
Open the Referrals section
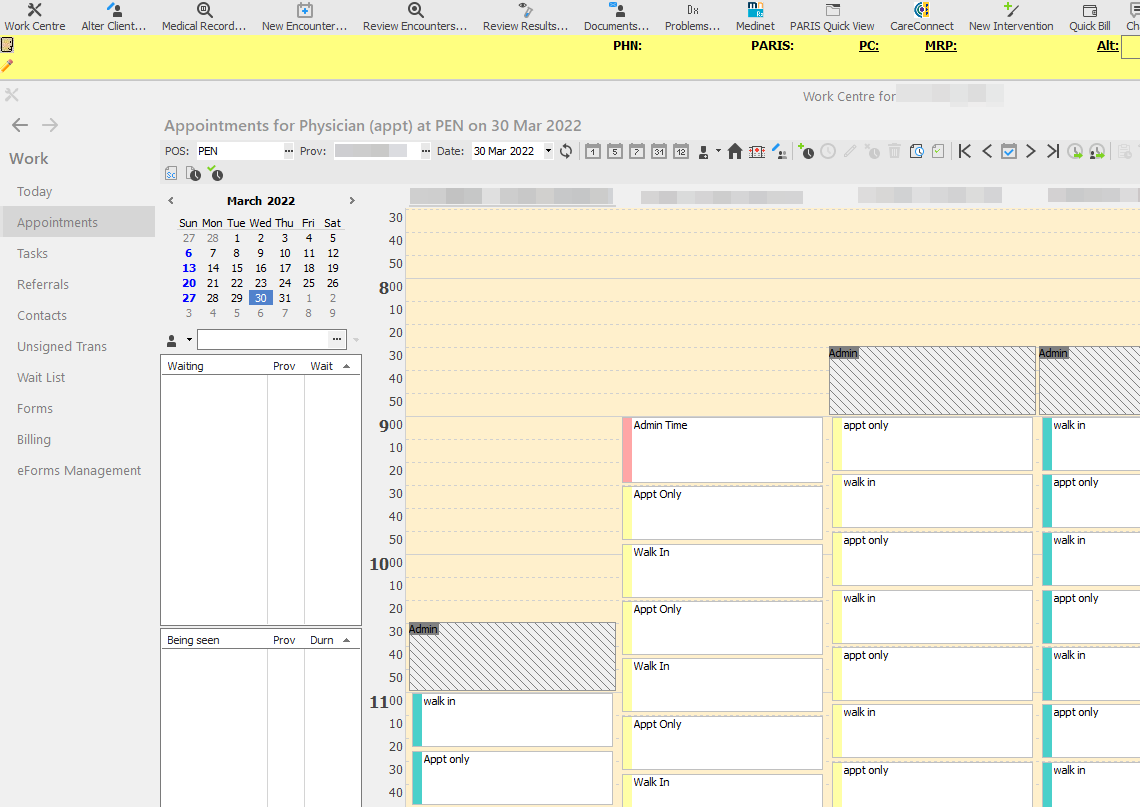pyautogui.click(x=41, y=284)
